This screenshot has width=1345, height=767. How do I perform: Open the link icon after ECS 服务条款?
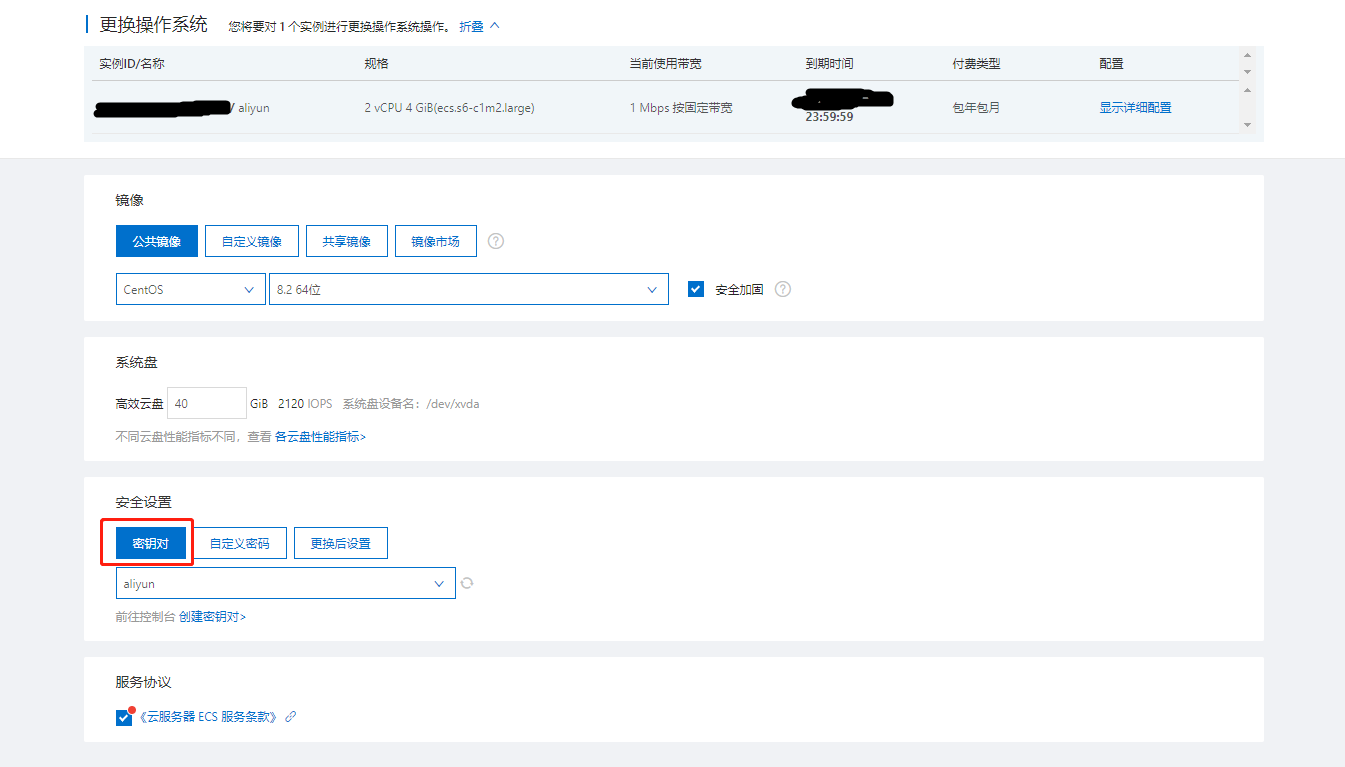pos(291,717)
